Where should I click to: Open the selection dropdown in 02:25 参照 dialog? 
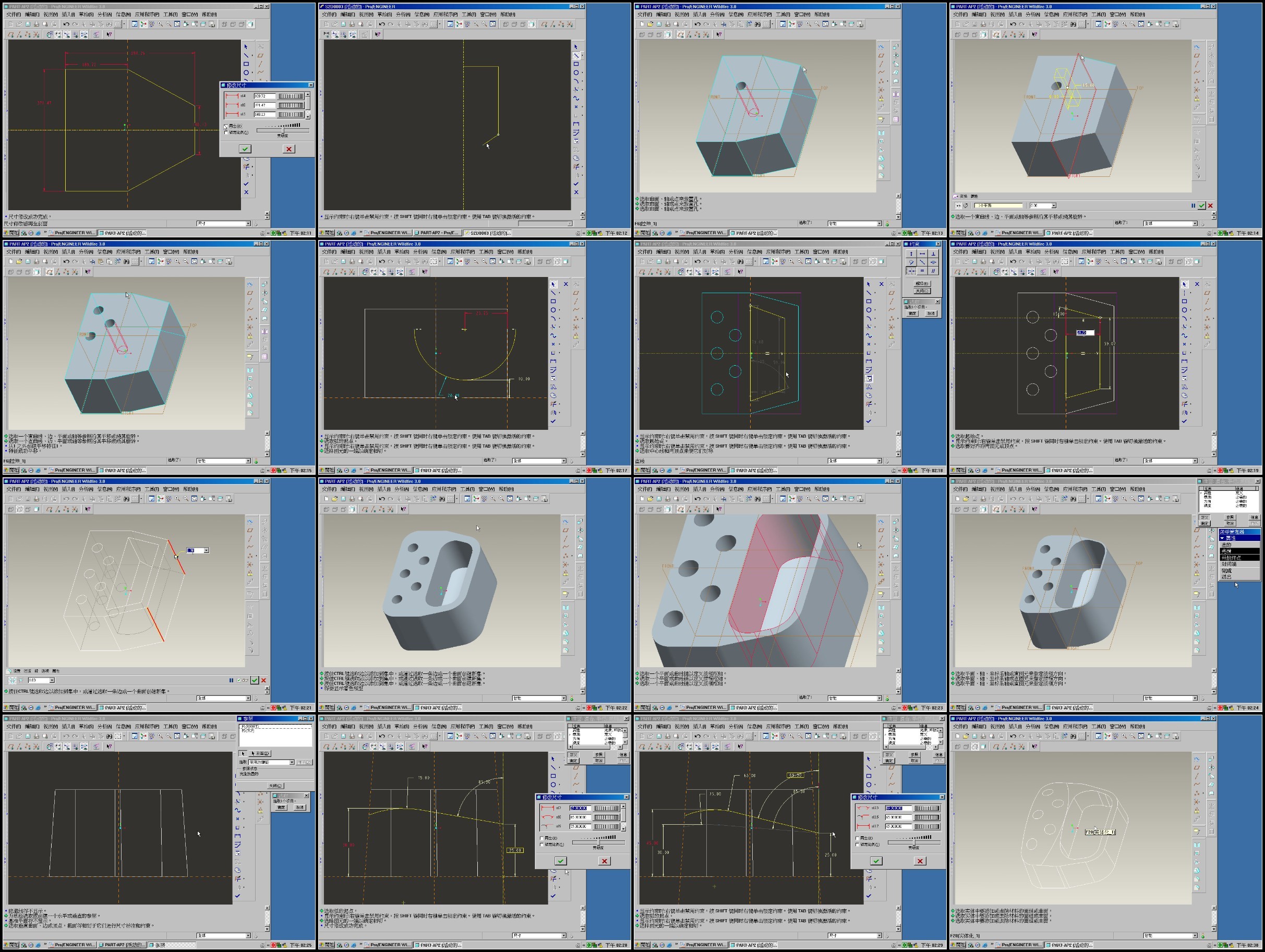tap(292, 762)
